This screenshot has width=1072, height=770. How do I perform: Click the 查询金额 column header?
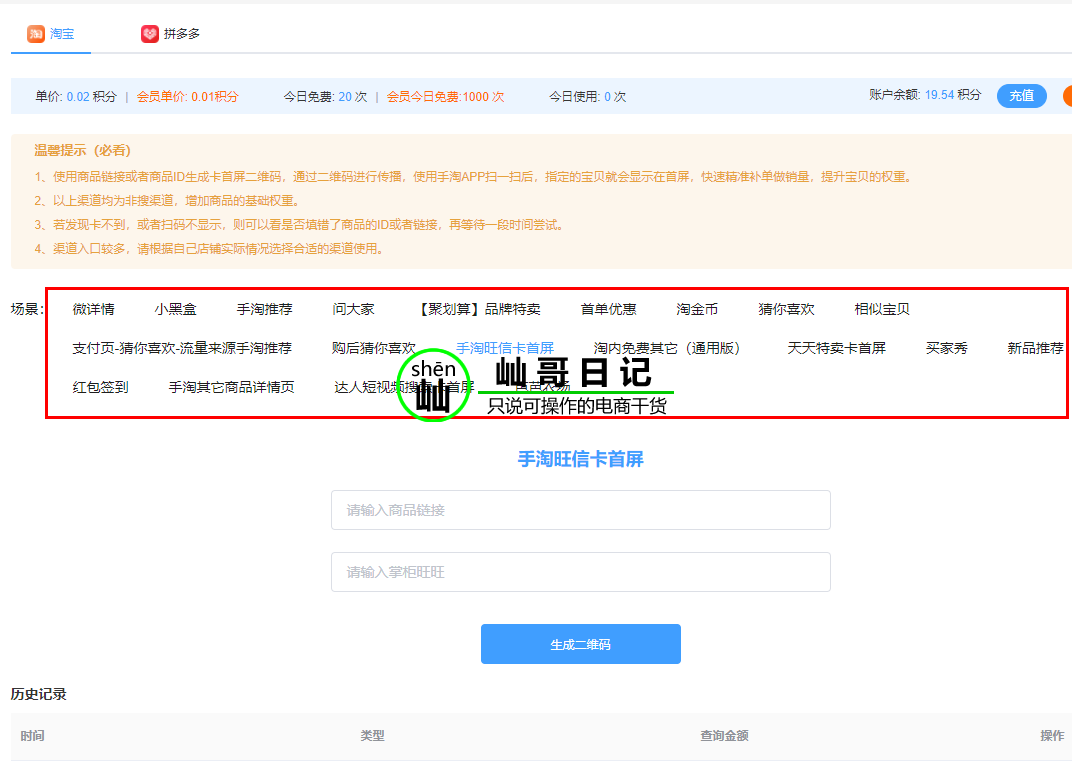[724, 736]
